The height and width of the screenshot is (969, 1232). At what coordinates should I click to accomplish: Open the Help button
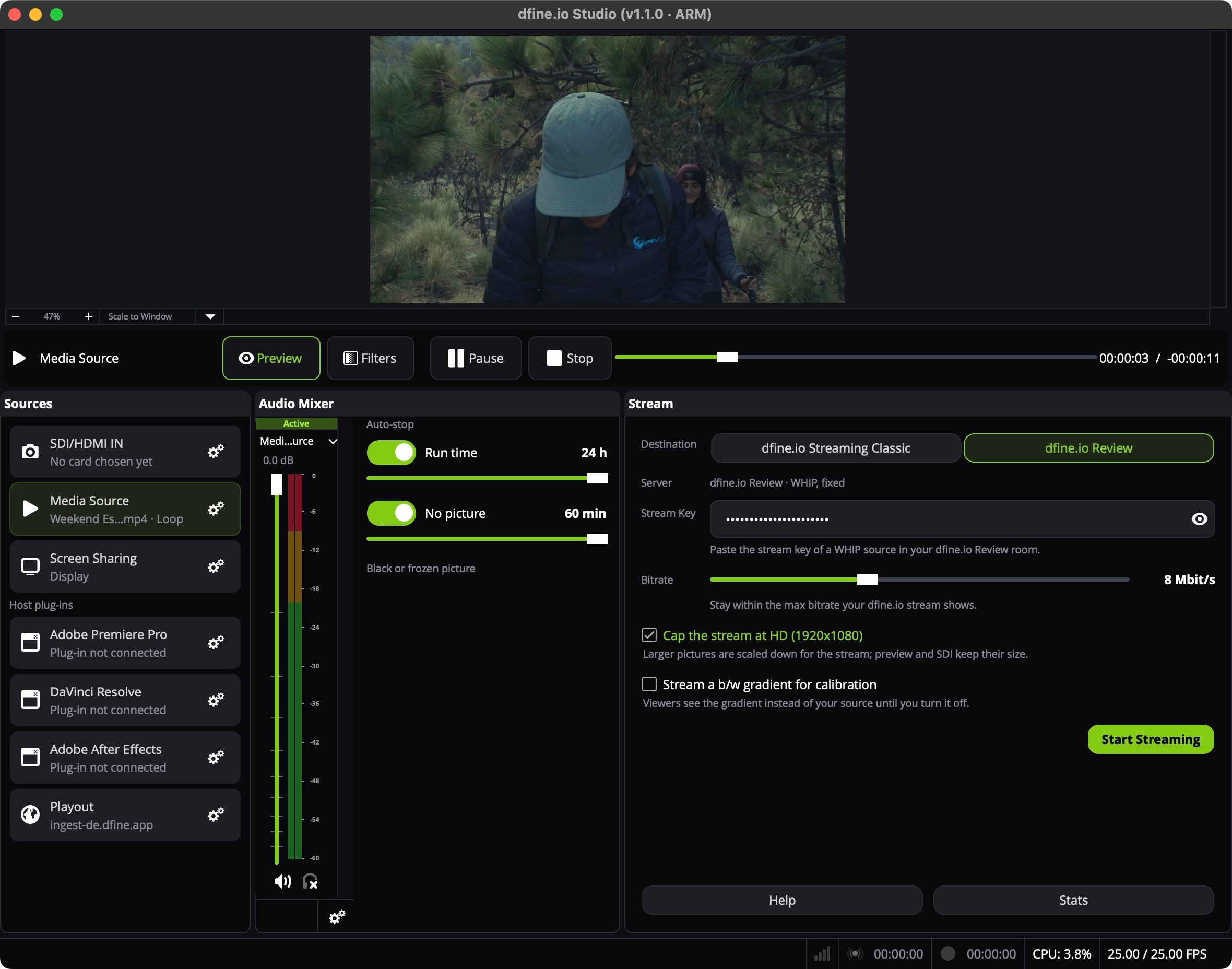782,901
